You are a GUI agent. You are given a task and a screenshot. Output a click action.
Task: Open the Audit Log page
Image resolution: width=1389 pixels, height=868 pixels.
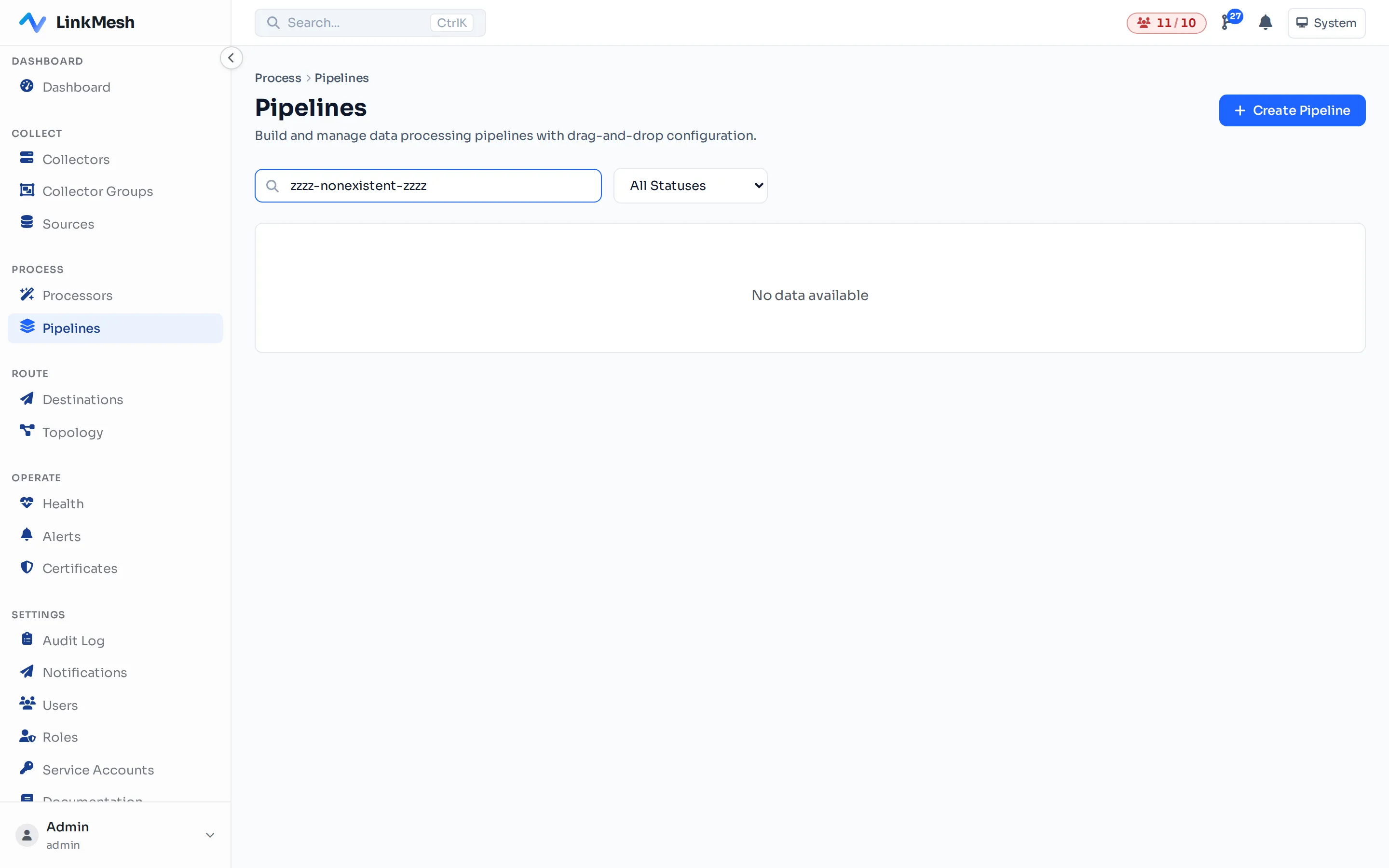point(115,640)
